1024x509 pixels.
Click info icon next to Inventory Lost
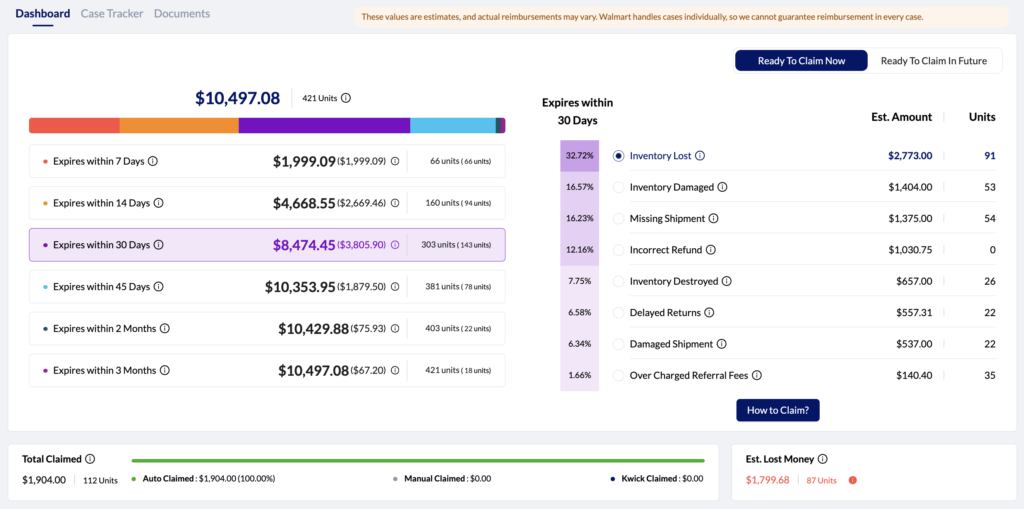pos(700,156)
